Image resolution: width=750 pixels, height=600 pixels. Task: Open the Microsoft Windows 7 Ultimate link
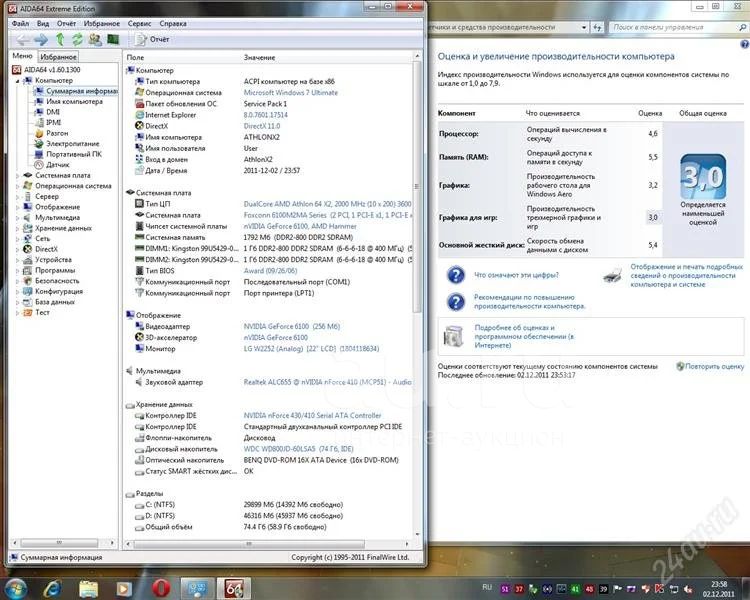click(291, 93)
